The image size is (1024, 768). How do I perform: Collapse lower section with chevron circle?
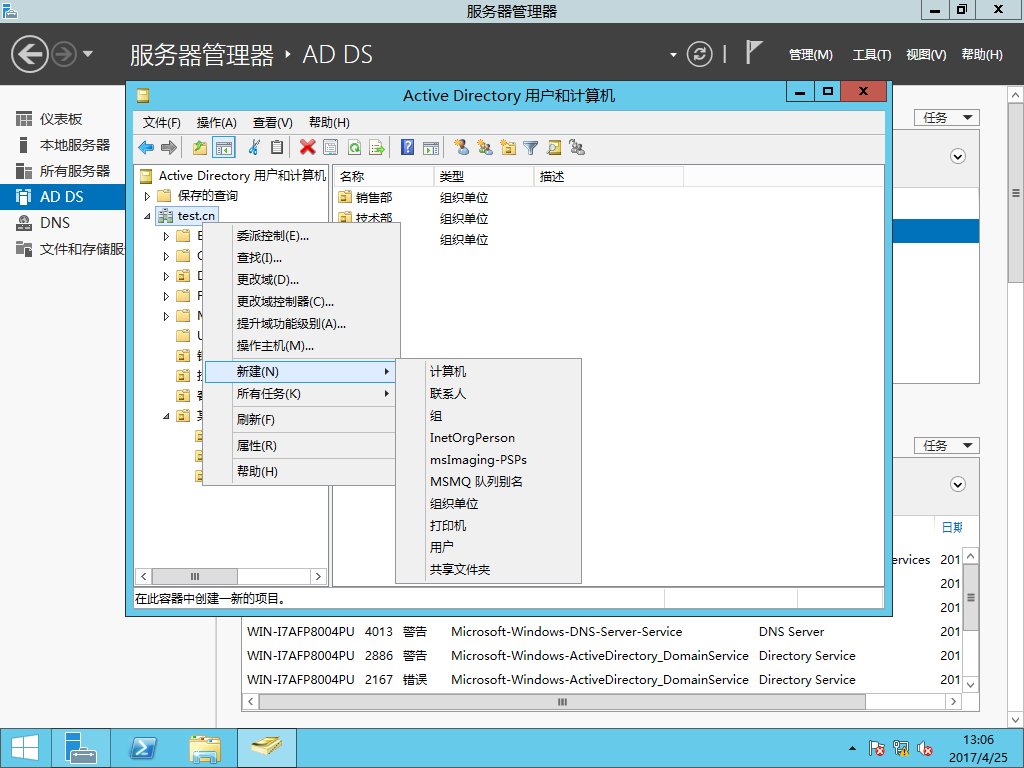[x=958, y=484]
